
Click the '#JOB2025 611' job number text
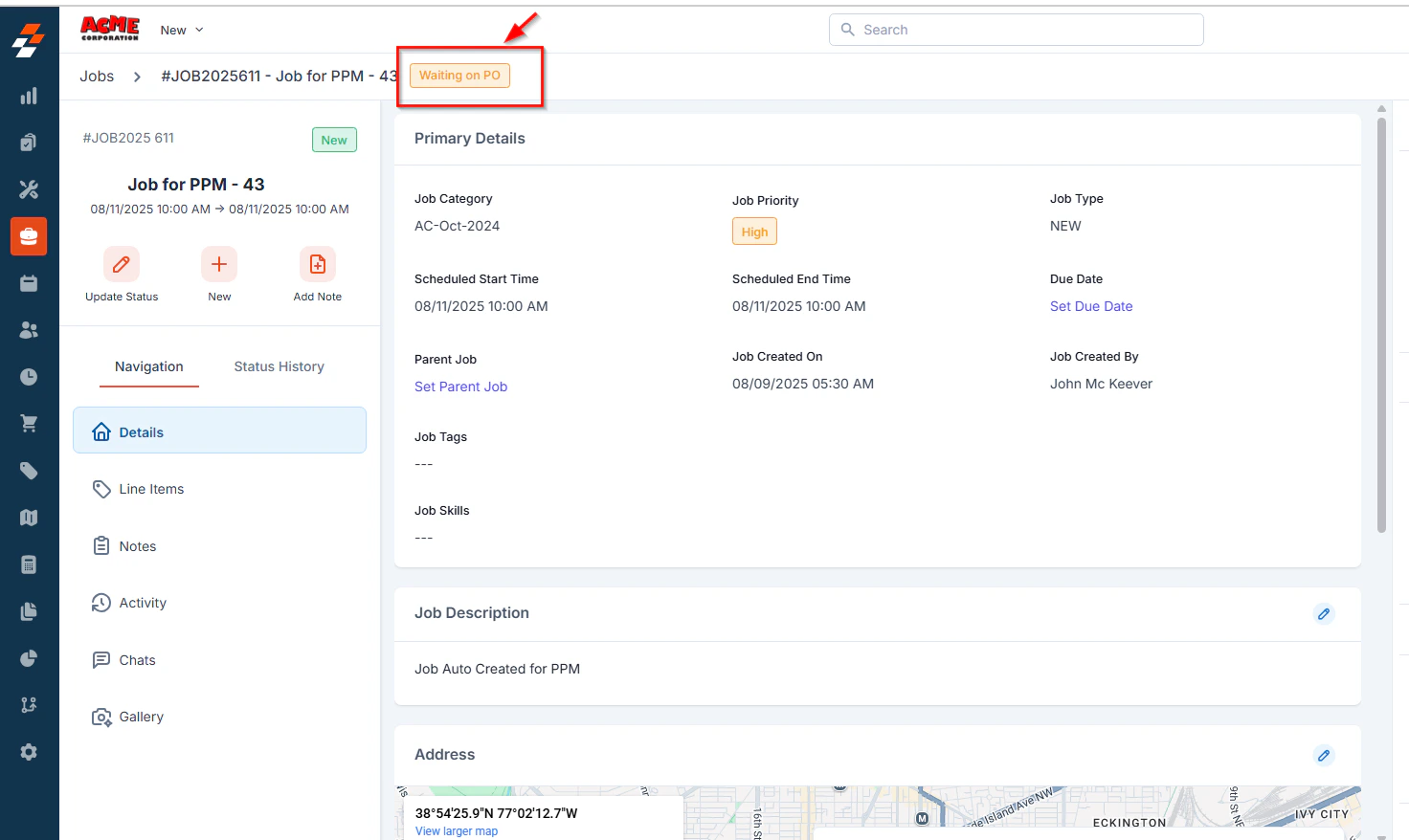click(x=128, y=138)
